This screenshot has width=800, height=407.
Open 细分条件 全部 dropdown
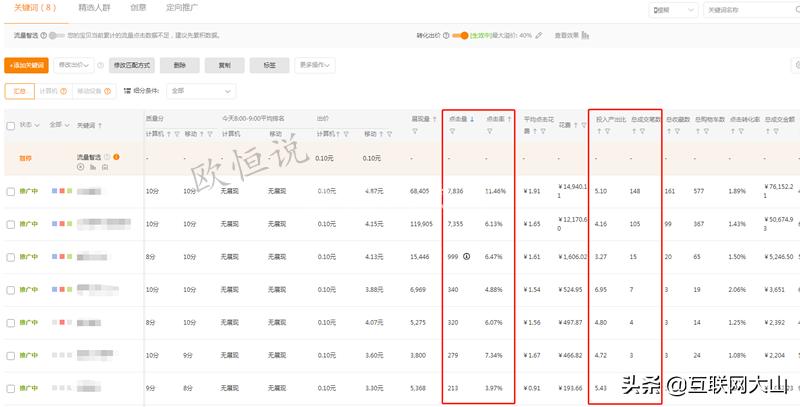(x=201, y=91)
